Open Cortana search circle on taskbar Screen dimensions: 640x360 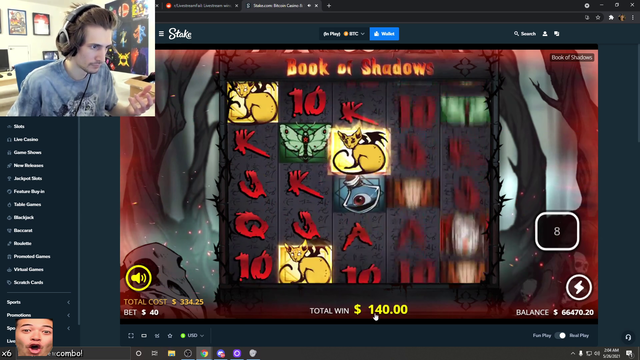[138, 353]
